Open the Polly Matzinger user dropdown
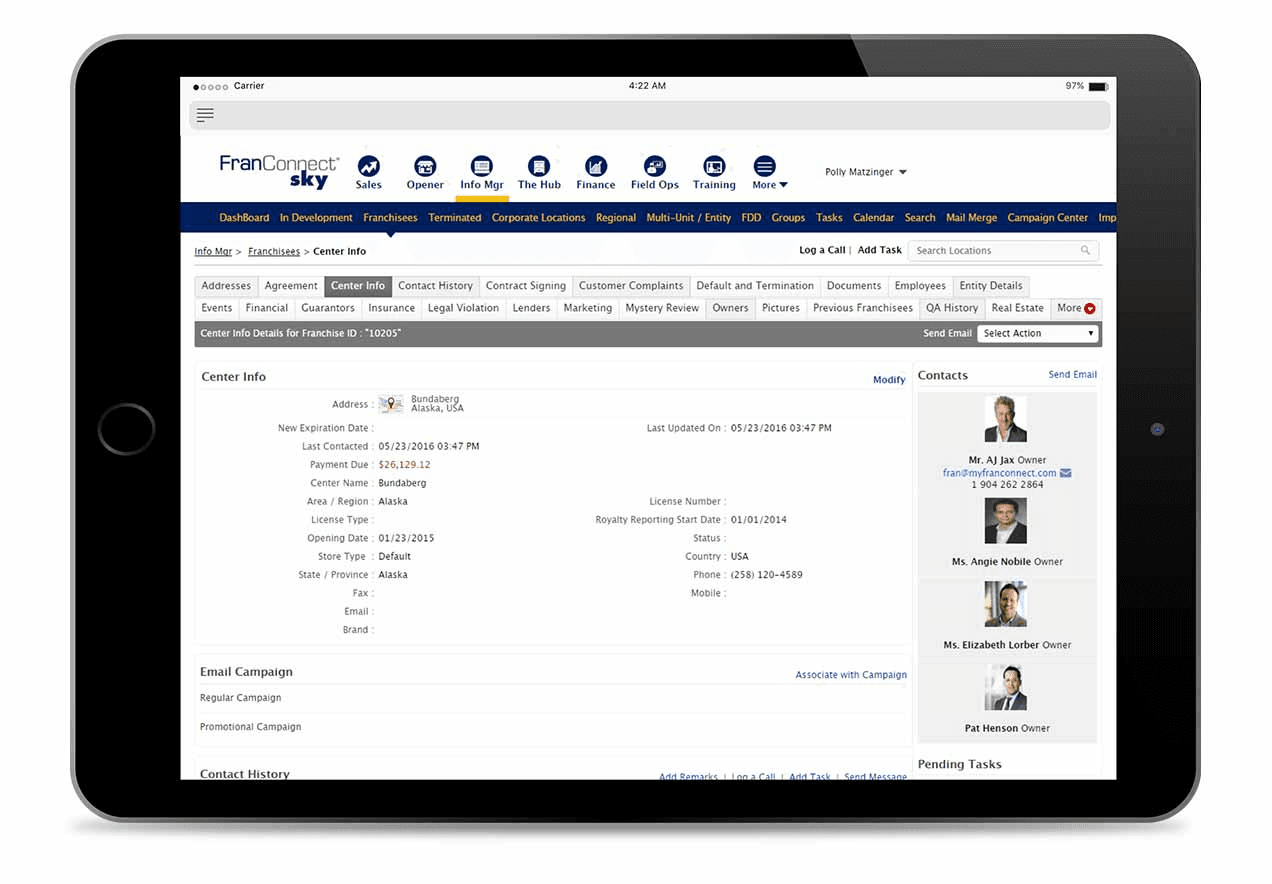1272x884 pixels. pos(866,172)
